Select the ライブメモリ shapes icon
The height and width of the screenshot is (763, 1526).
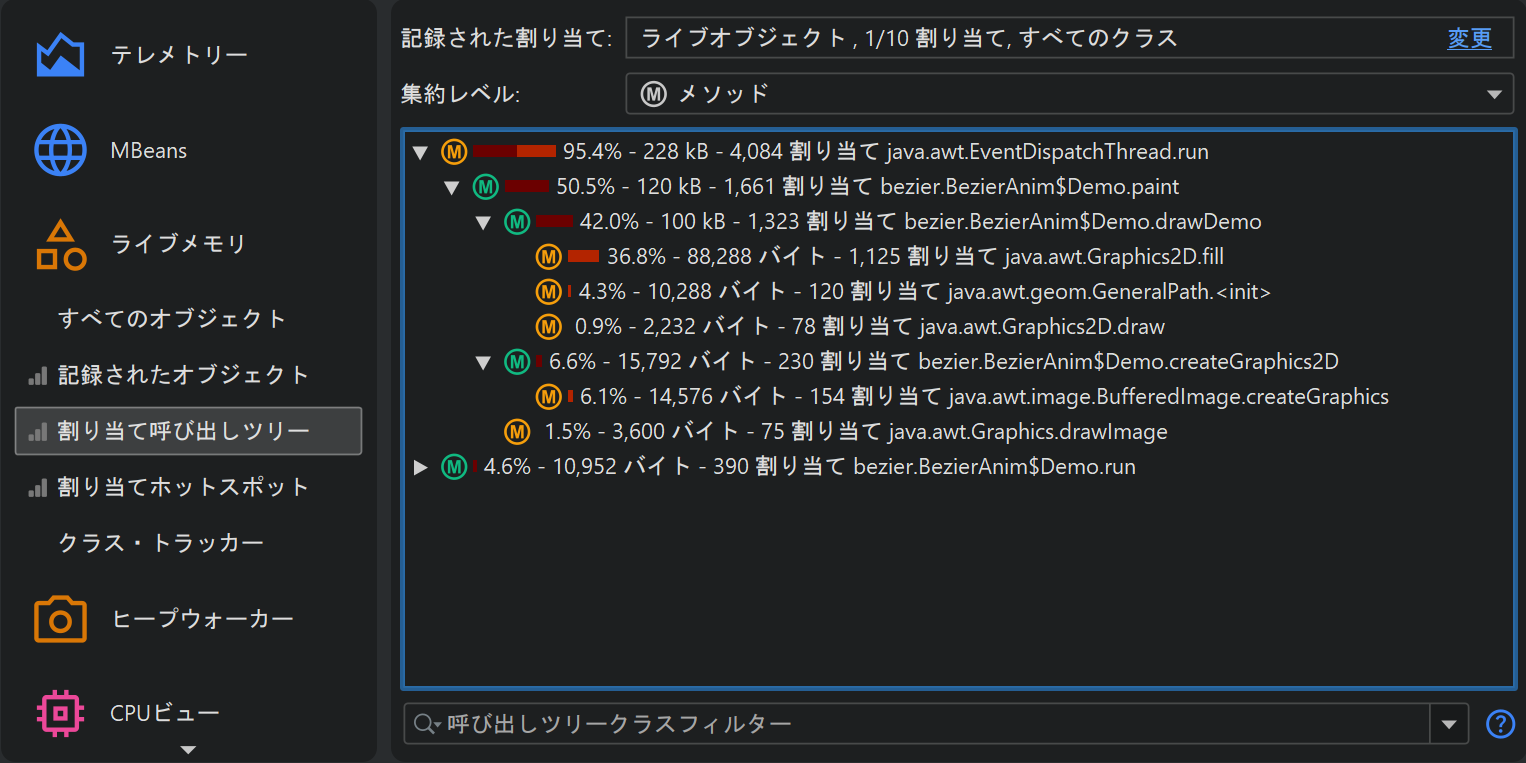tap(60, 245)
